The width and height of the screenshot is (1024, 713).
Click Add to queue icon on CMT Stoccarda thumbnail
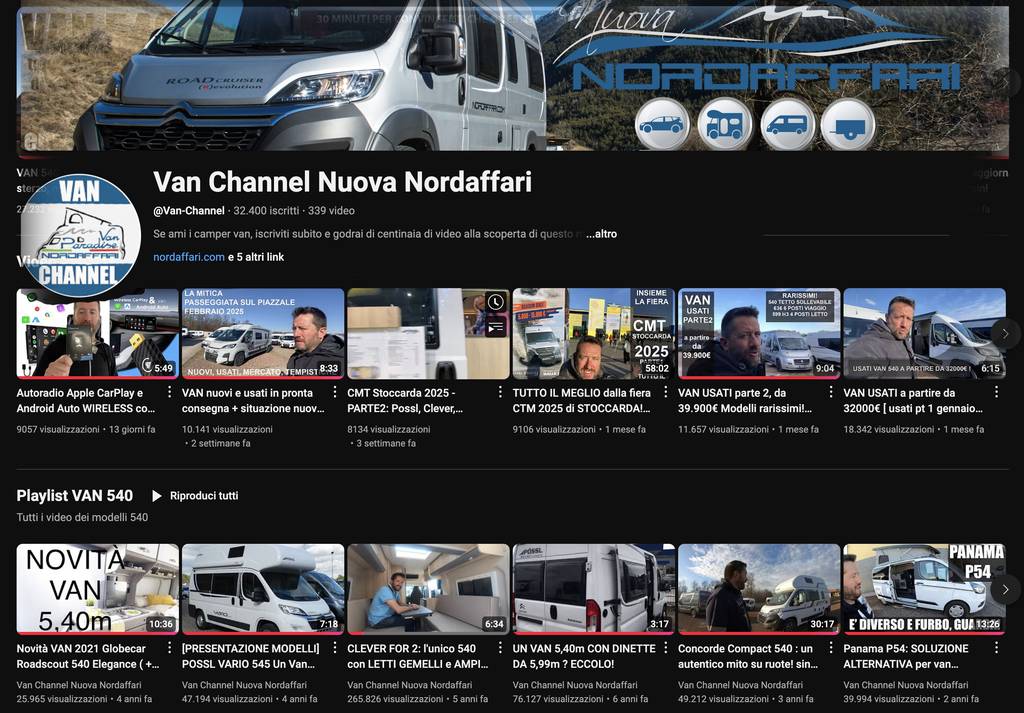point(496,326)
